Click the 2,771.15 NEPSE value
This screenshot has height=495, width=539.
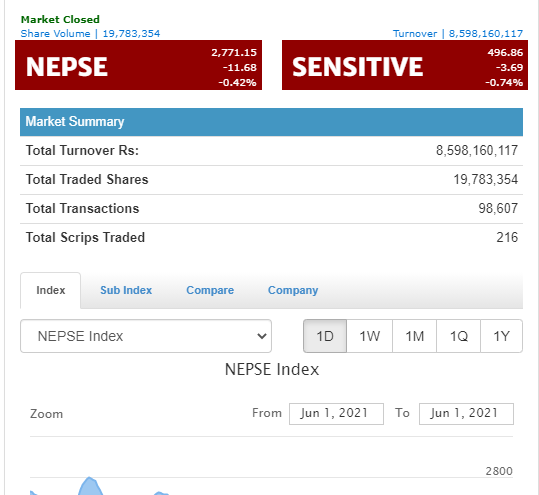pyautogui.click(x=234, y=53)
